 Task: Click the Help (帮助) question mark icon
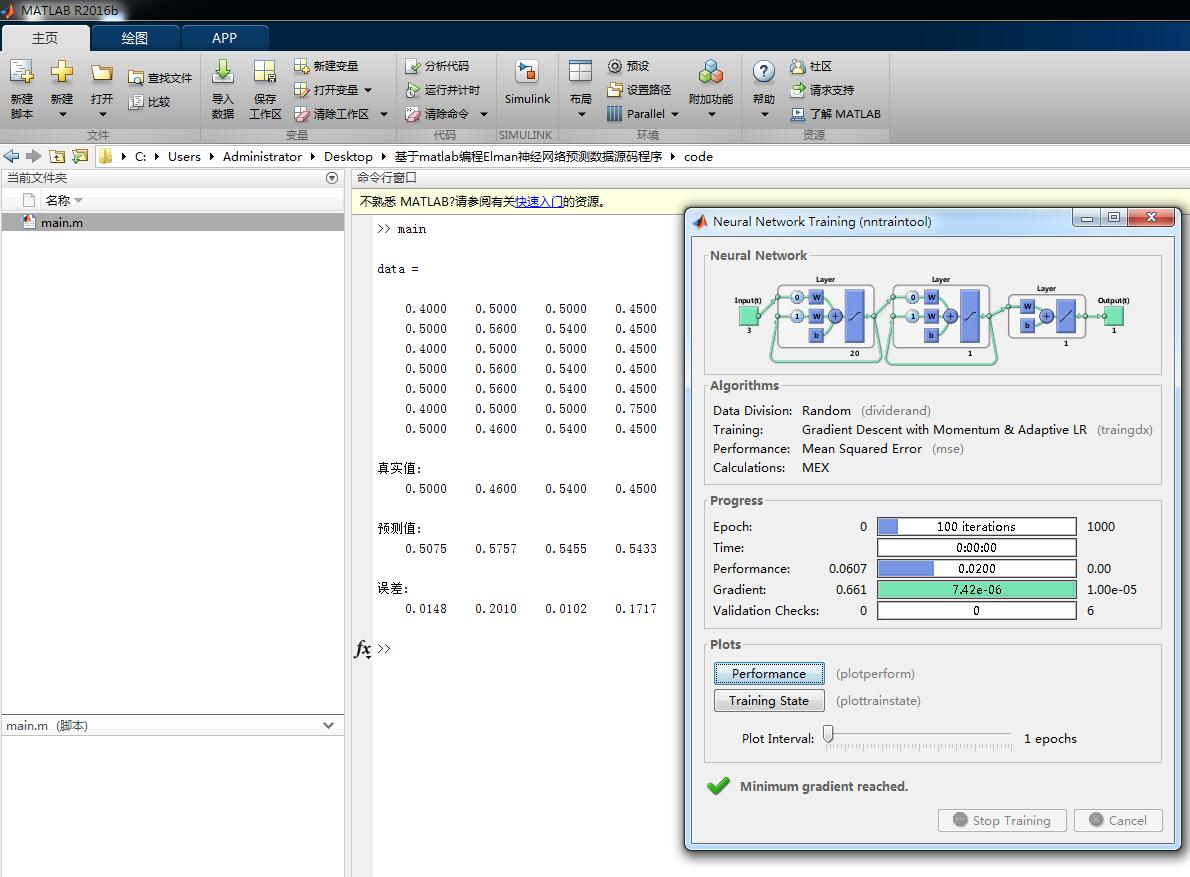(763, 73)
